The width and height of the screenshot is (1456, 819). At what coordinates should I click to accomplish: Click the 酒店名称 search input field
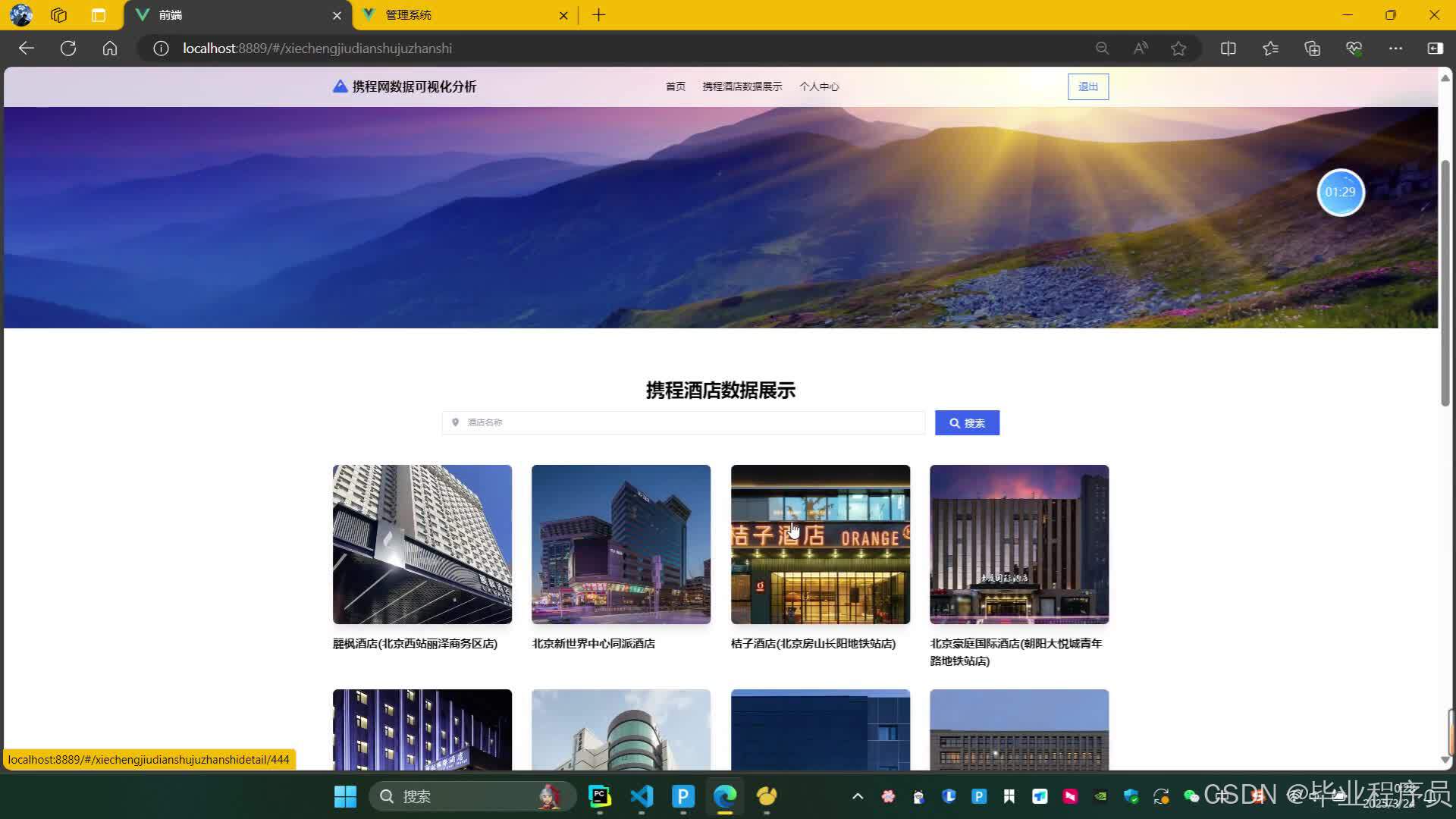[682, 422]
